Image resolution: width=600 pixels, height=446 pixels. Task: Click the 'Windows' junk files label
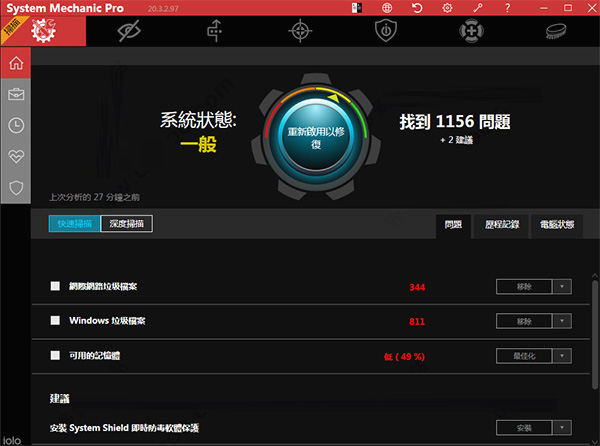[x=107, y=321]
